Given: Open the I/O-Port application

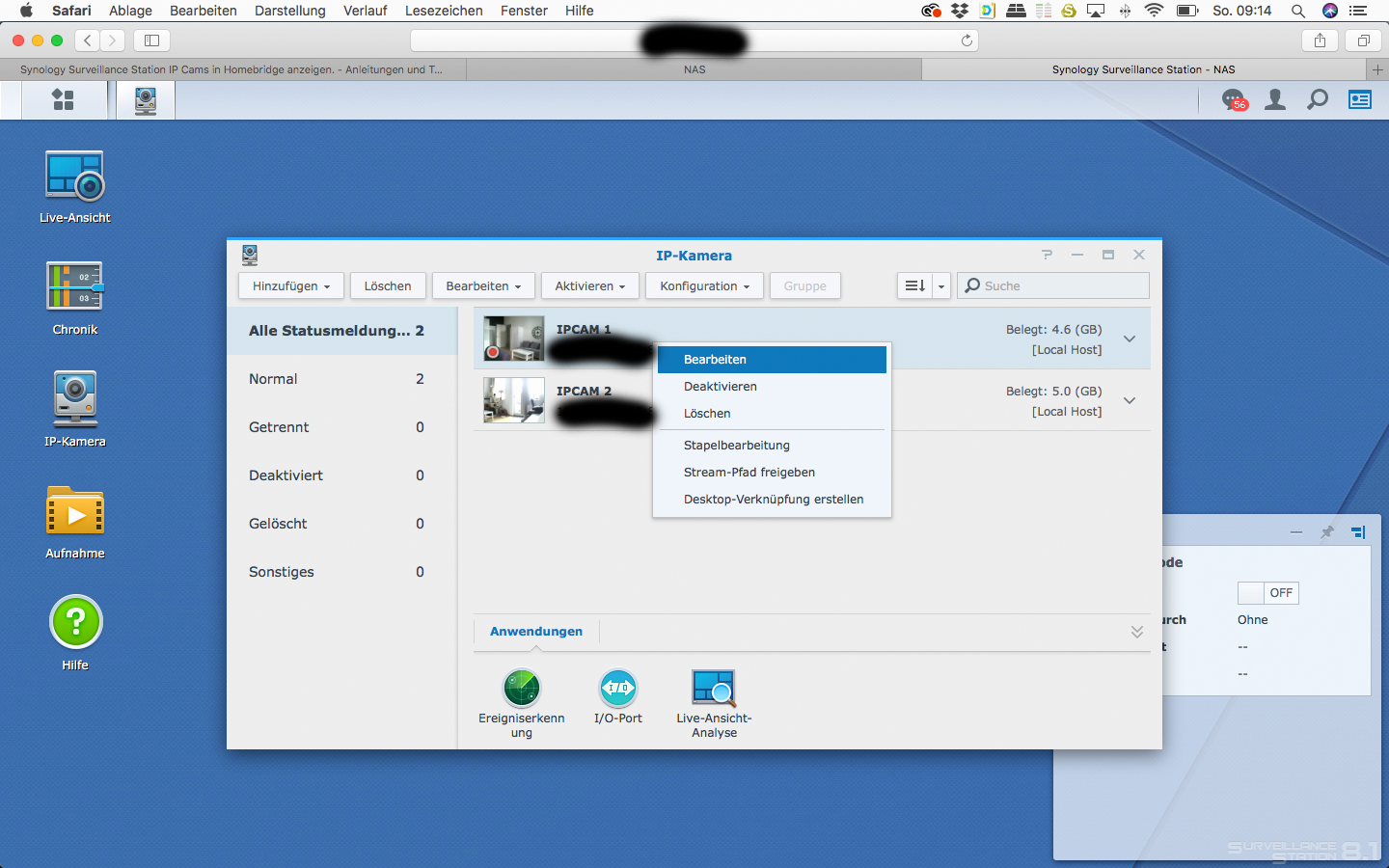Looking at the screenshot, I should click(617, 689).
